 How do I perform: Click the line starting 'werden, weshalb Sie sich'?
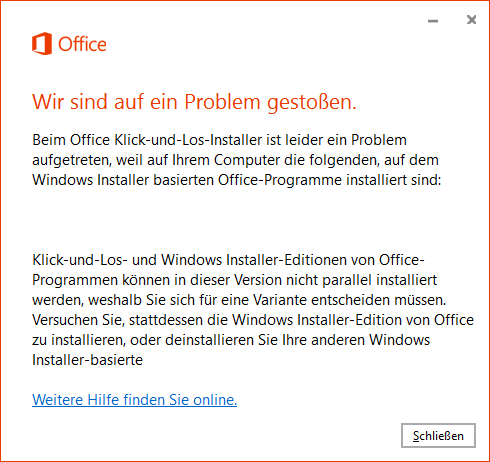[239, 300]
